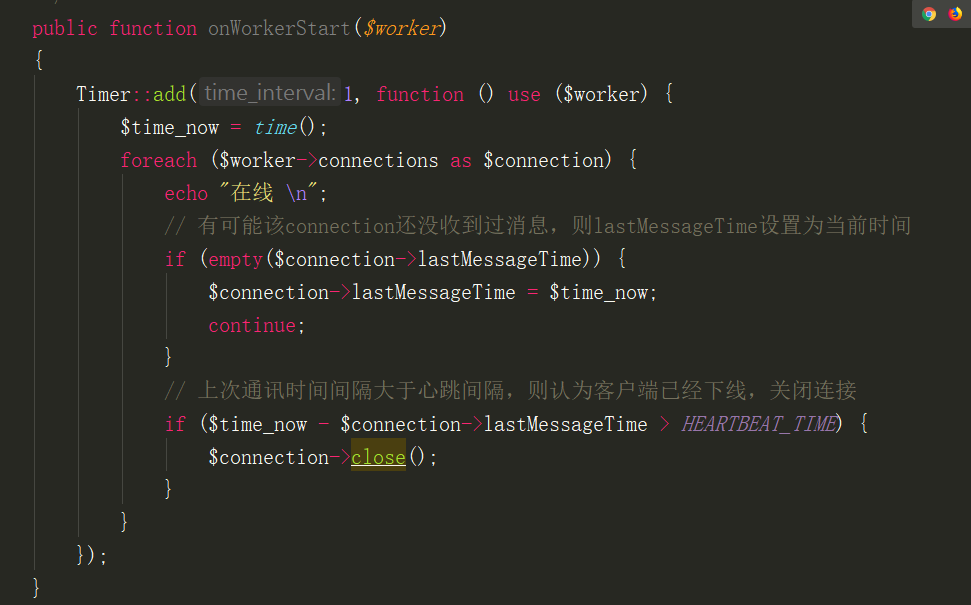
Task: Click the Timer class name
Action: point(103,94)
